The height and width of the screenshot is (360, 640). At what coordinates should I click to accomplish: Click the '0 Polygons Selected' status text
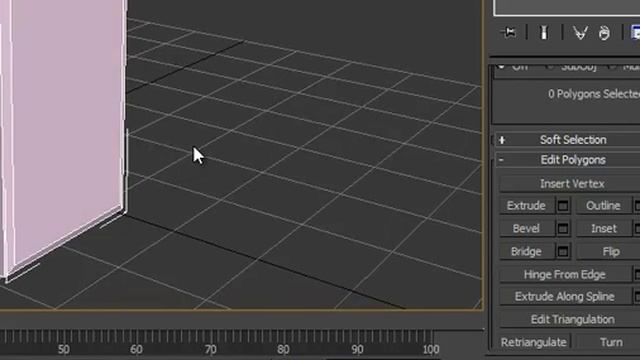[x=594, y=94]
